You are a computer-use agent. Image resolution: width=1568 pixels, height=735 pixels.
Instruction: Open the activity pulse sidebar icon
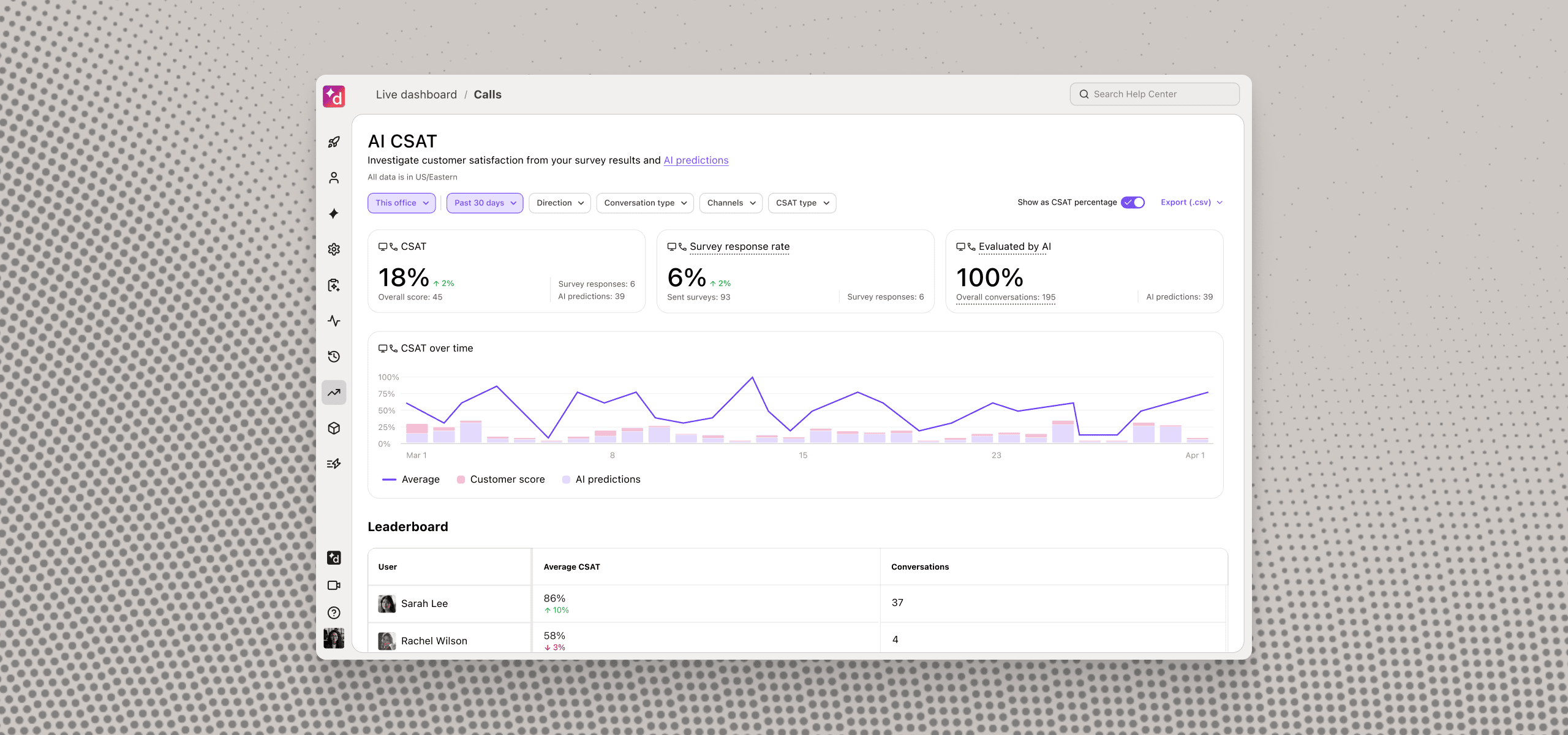point(334,321)
